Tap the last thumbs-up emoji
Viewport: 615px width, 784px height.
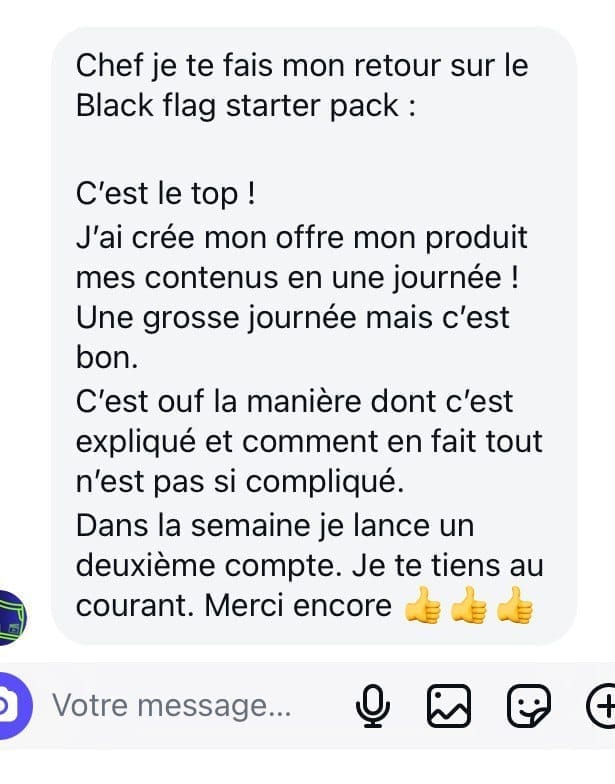(x=514, y=606)
